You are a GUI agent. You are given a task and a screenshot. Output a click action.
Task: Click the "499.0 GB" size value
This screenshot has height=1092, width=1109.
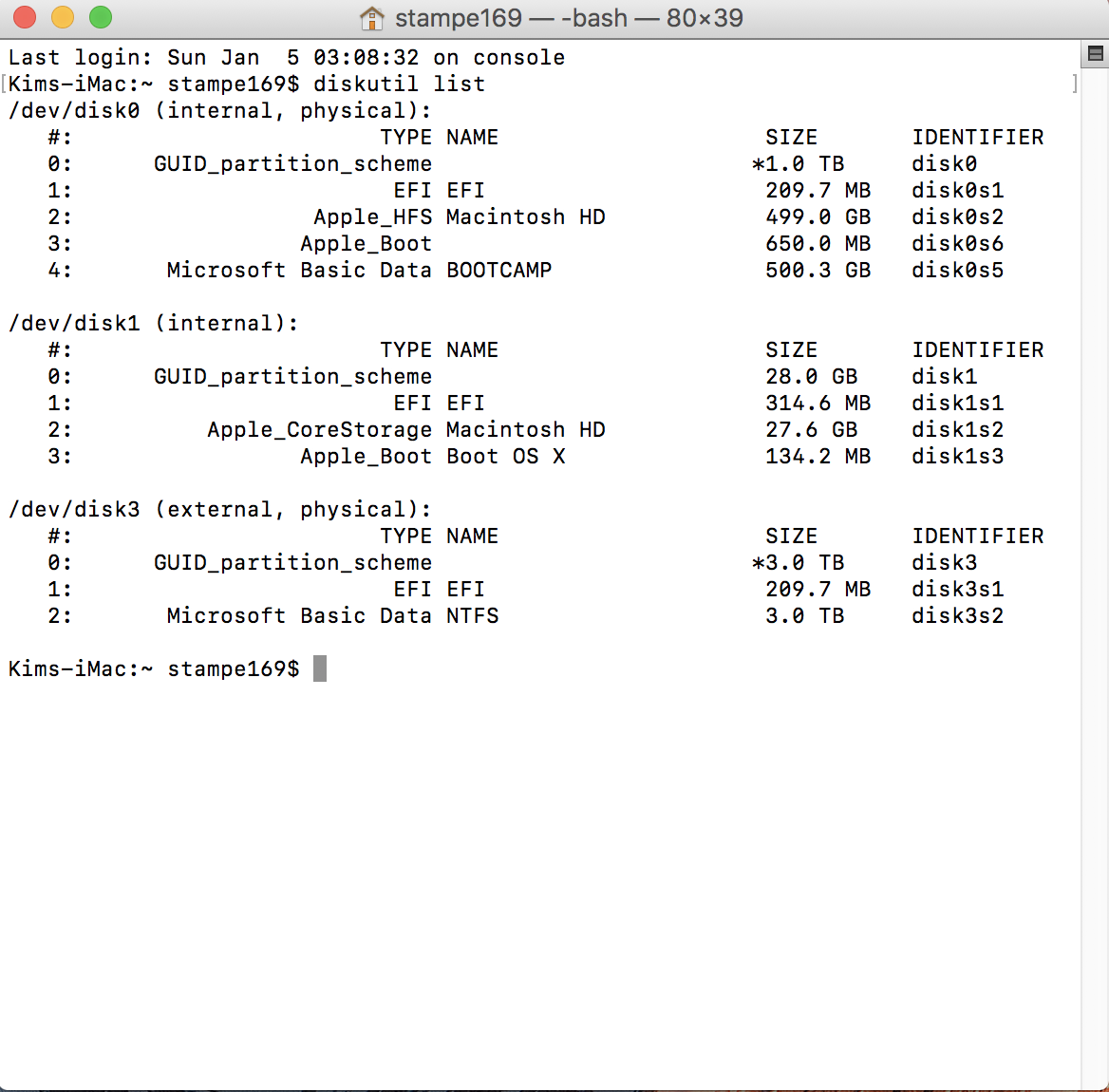tap(818, 217)
